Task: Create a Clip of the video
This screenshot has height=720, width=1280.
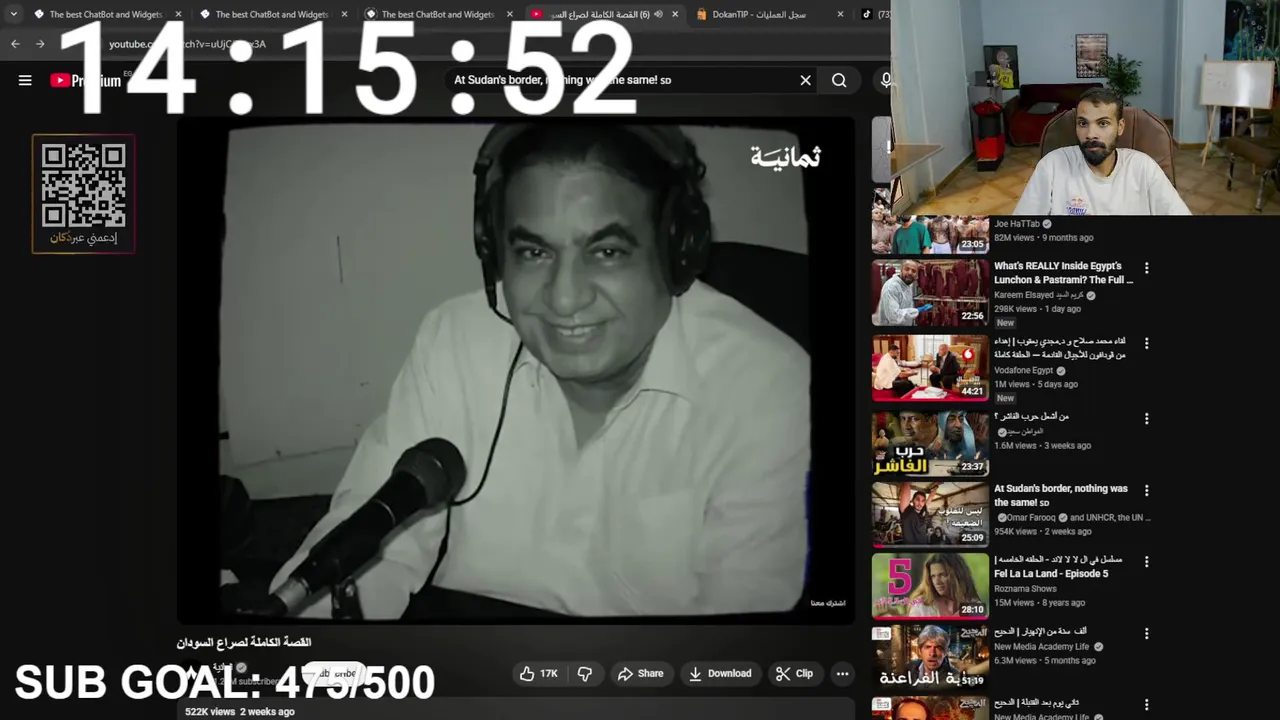Action: point(794,674)
